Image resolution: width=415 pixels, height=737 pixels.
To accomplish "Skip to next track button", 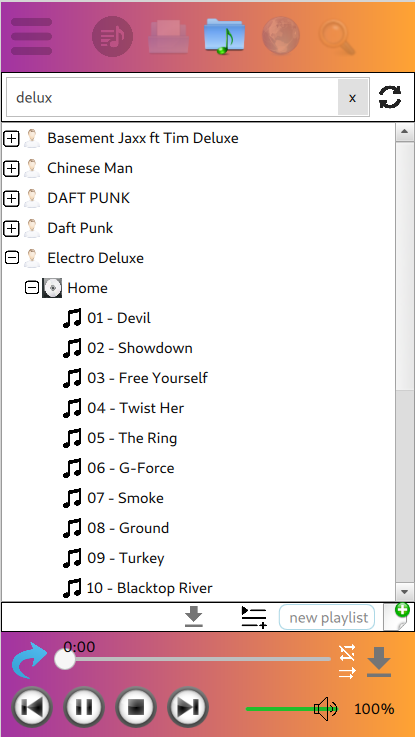I will point(188,707).
